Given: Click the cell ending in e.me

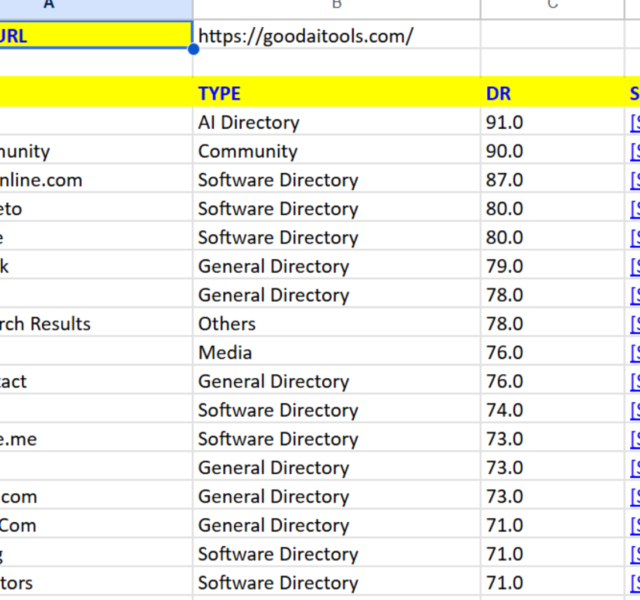Looking at the screenshot, I should tap(96, 439).
